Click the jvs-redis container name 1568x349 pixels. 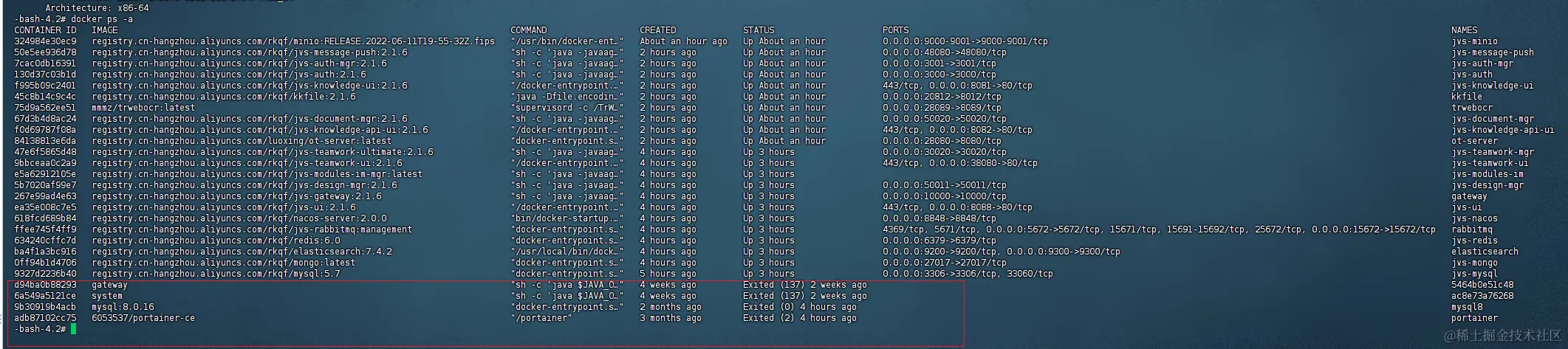click(x=1474, y=241)
